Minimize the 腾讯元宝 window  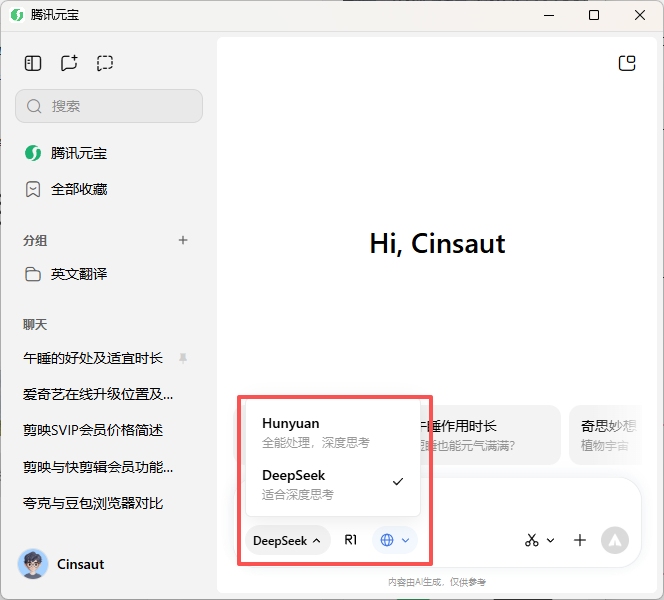point(549,15)
